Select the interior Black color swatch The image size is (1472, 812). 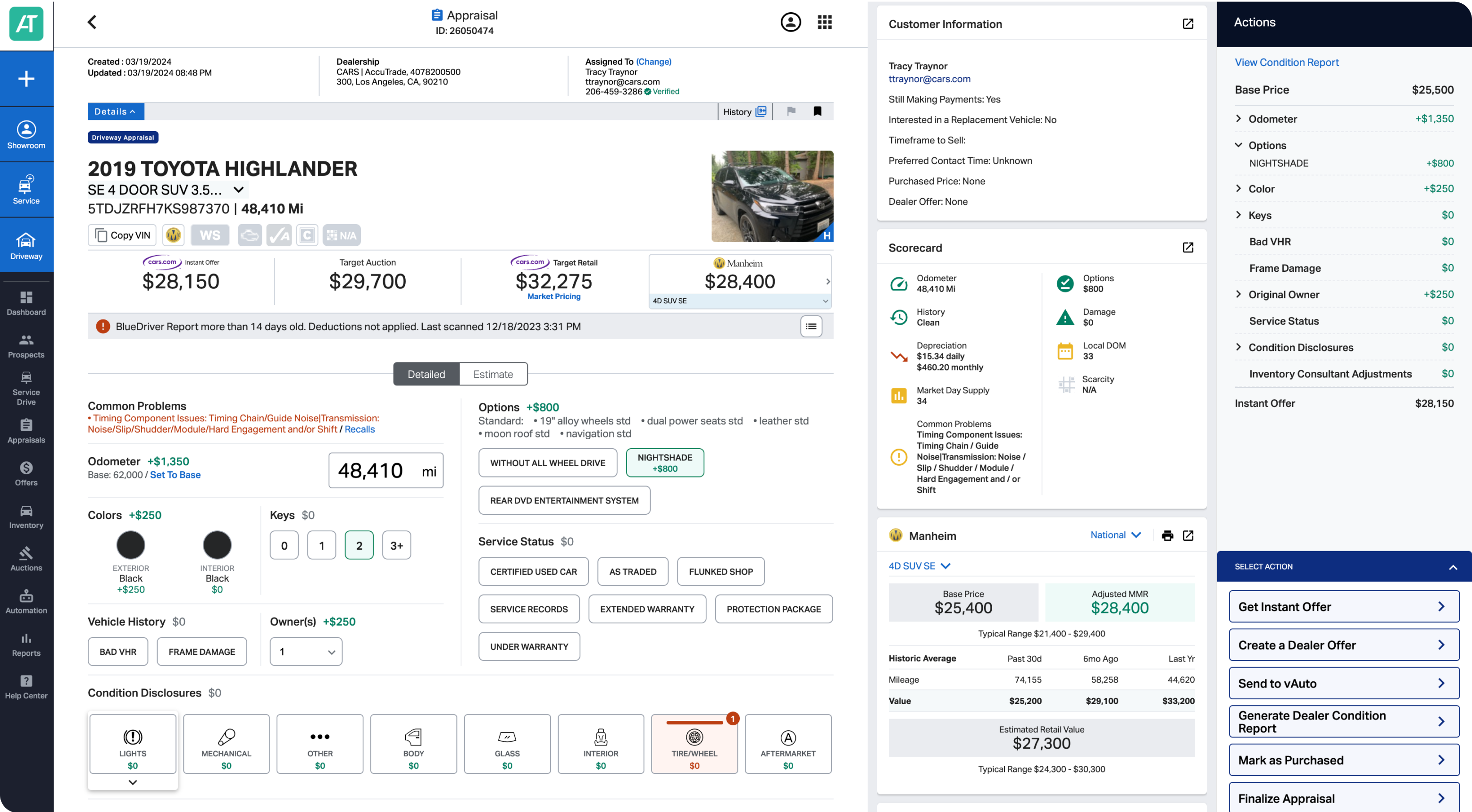(217, 544)
